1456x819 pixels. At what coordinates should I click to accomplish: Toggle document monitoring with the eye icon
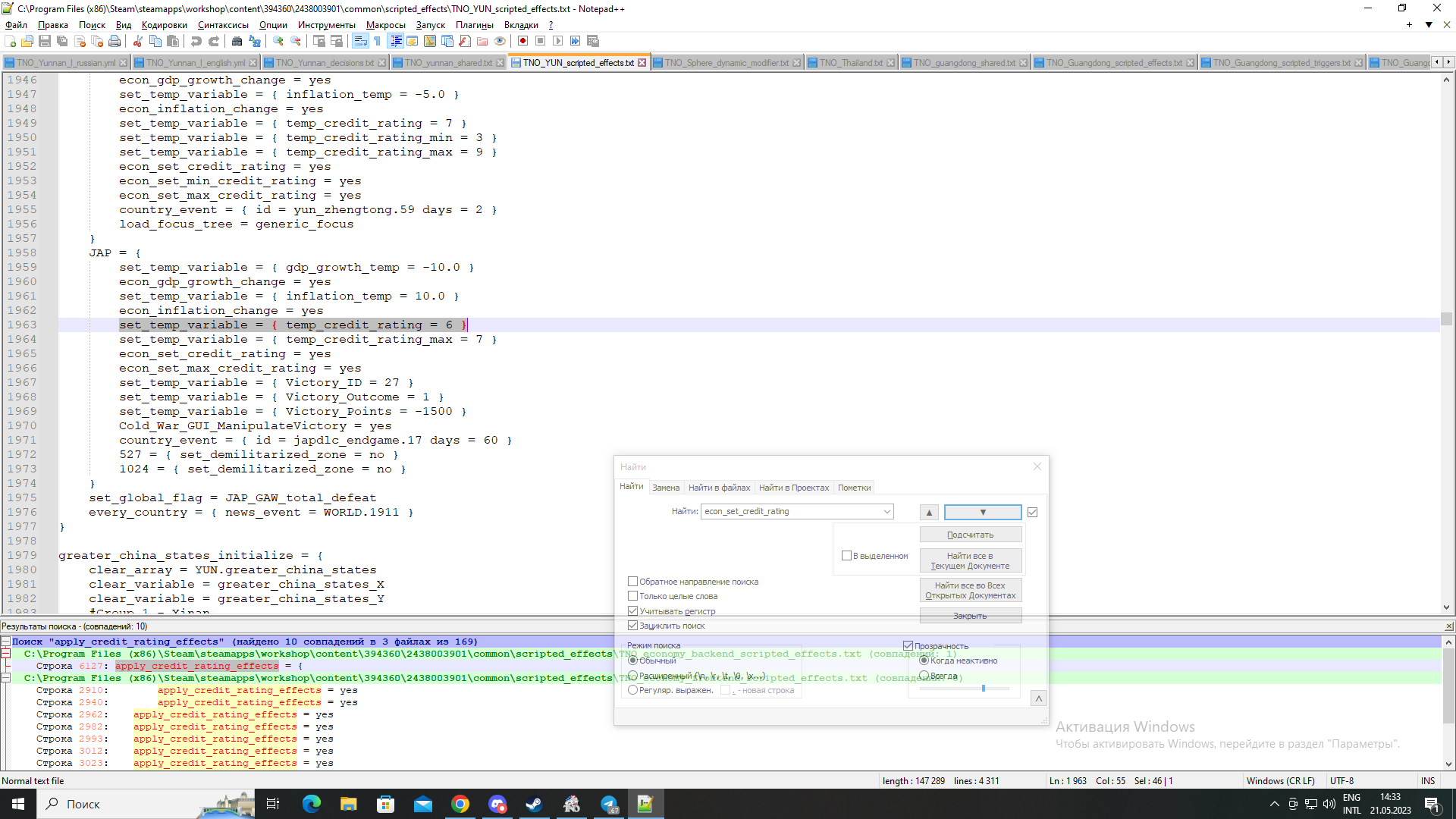[x=499, y=42]
